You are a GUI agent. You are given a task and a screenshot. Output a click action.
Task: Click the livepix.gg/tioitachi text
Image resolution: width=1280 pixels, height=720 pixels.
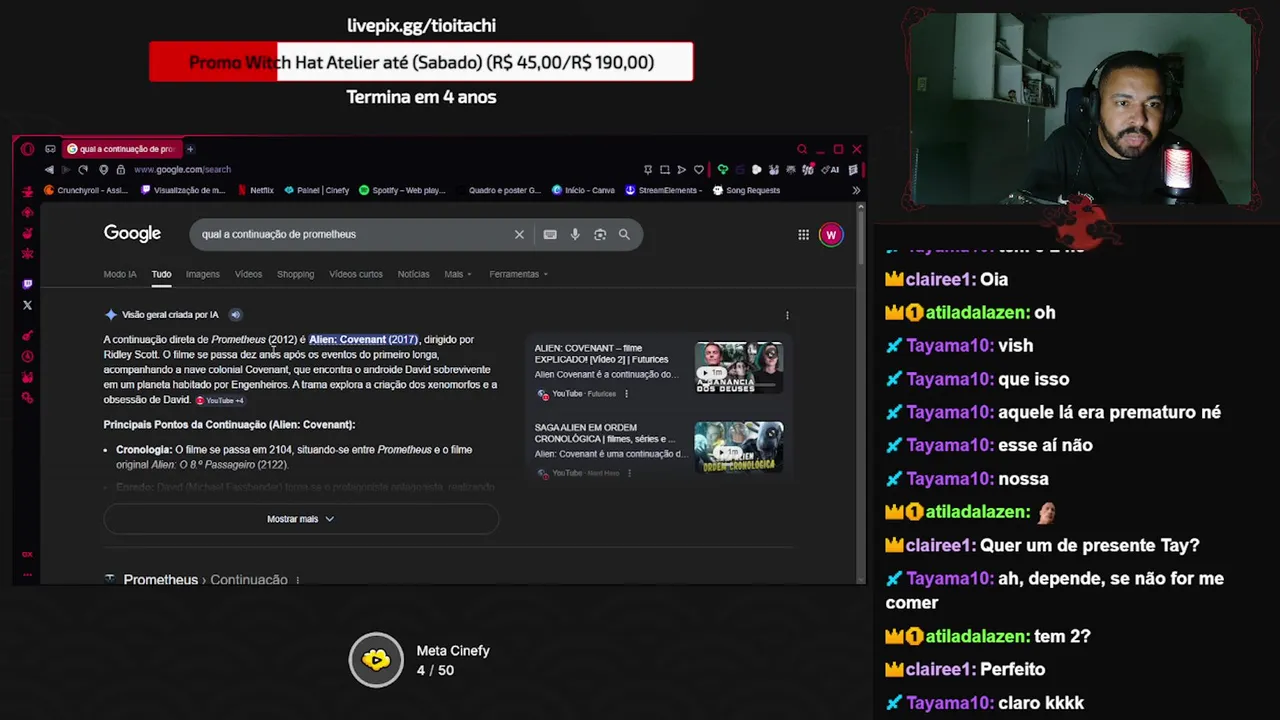pyautogui.click(x=421, y=25)
